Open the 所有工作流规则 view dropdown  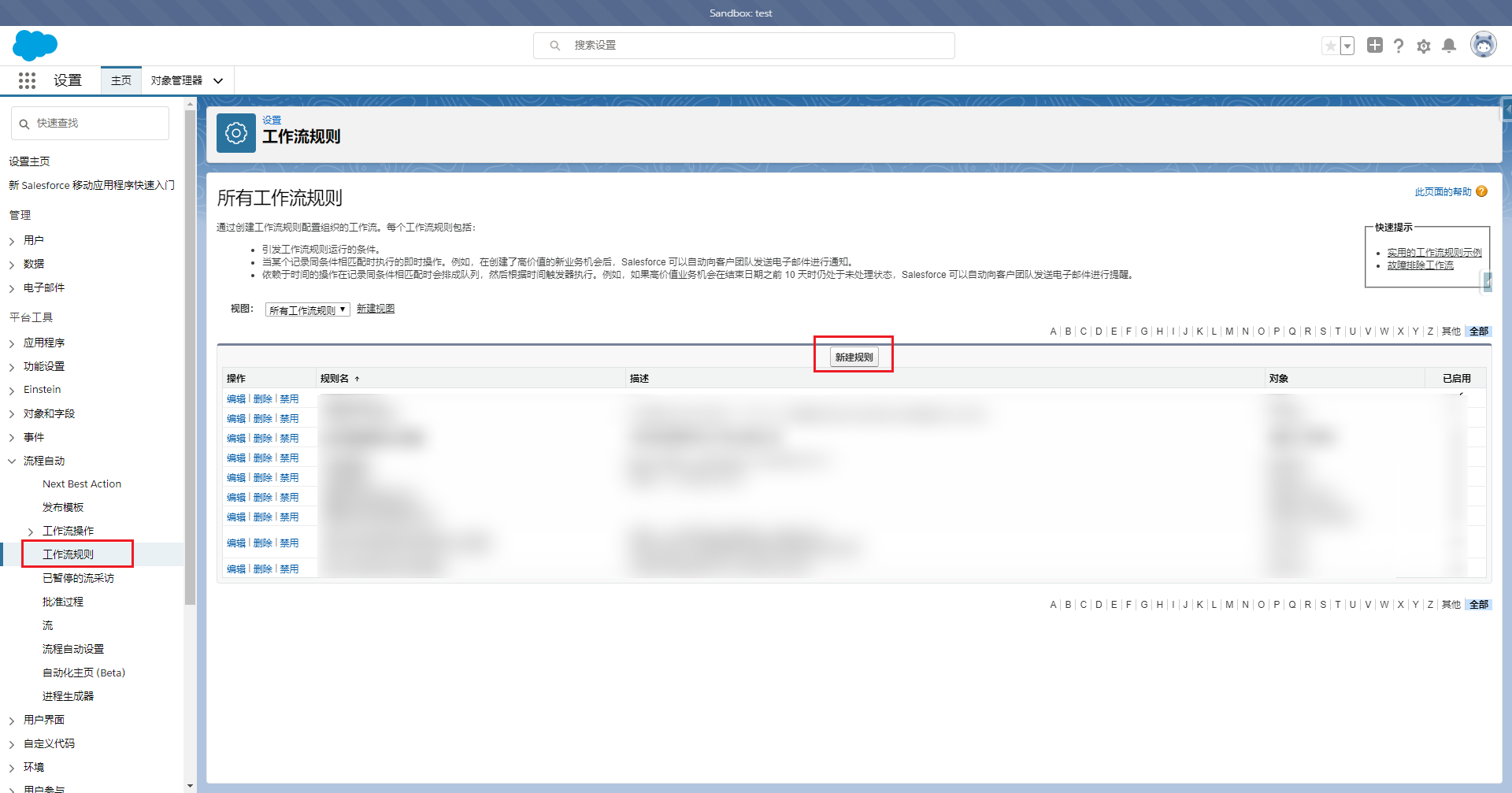[307, 309]
